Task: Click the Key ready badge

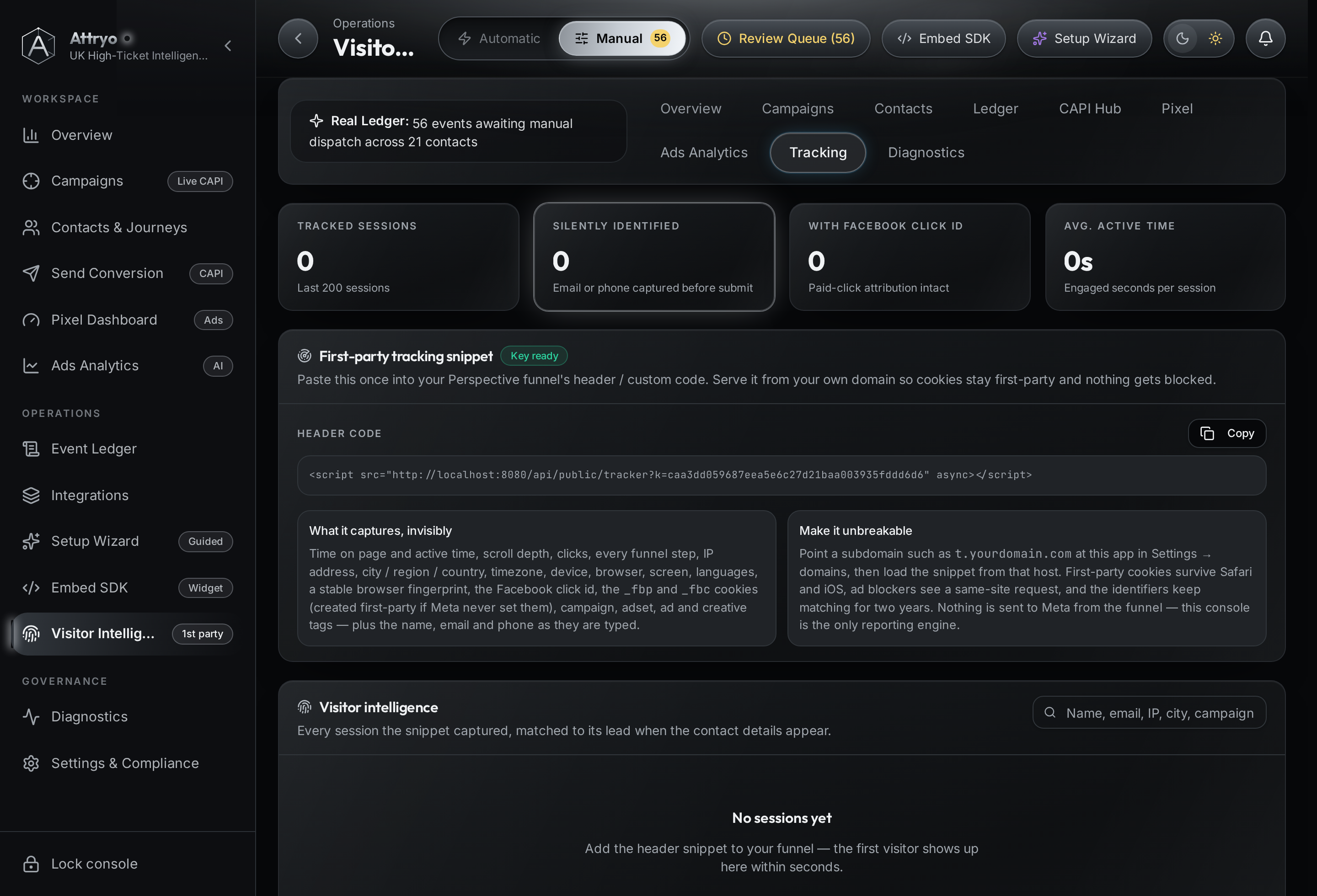Action: (x=534, y=356)
